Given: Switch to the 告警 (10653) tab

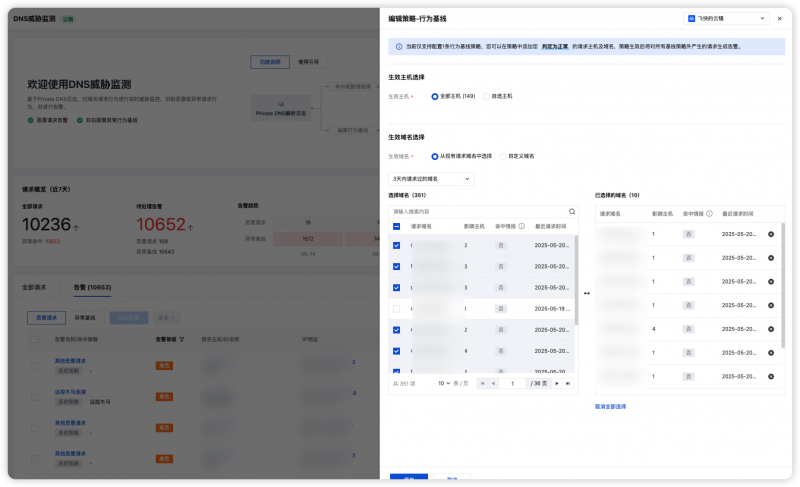Looking at the screenshot, I should (92, 287).
